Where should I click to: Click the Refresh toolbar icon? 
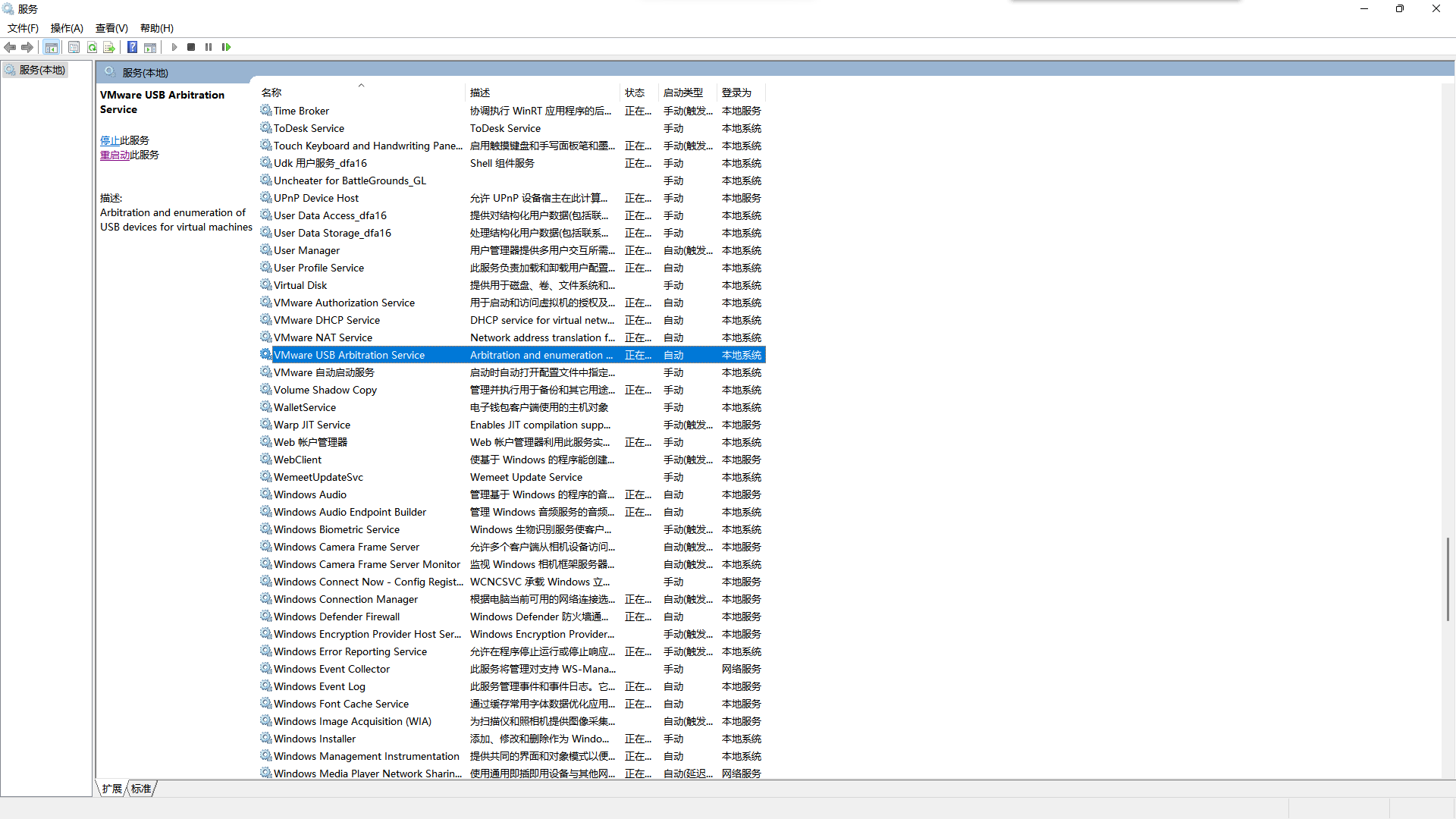(x=92, y=47)
